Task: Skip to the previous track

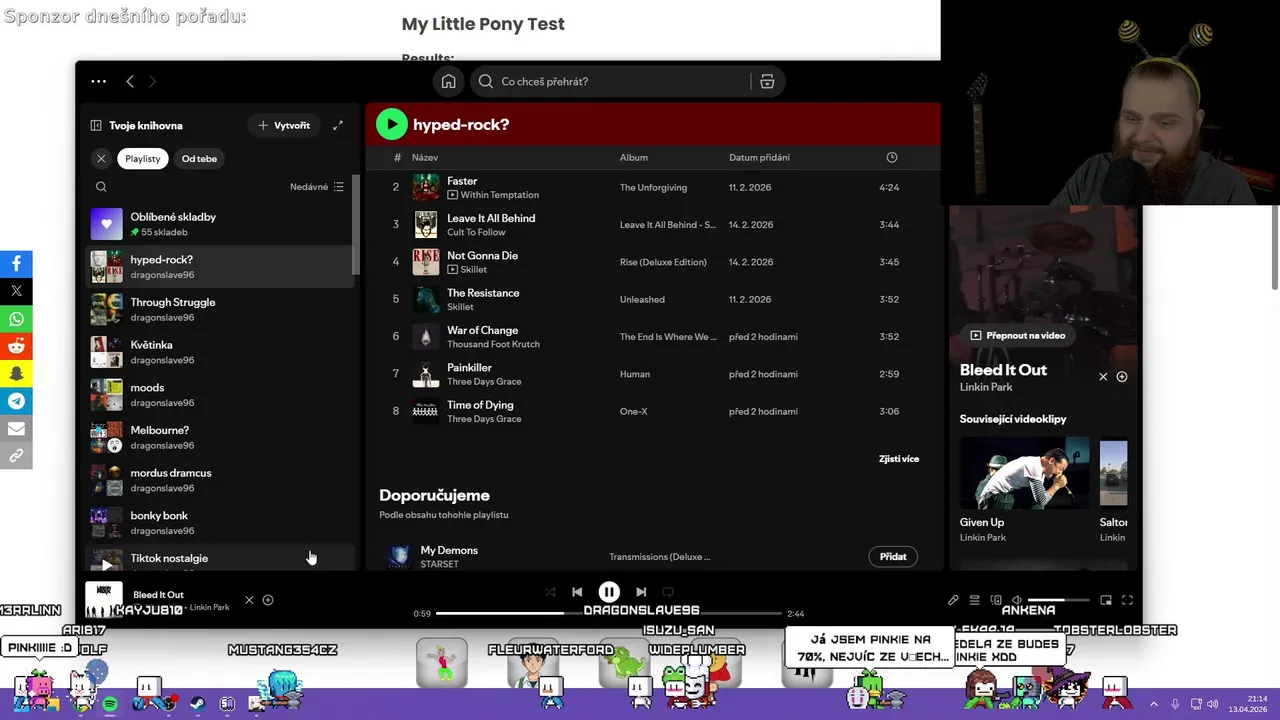Action: 577,592
